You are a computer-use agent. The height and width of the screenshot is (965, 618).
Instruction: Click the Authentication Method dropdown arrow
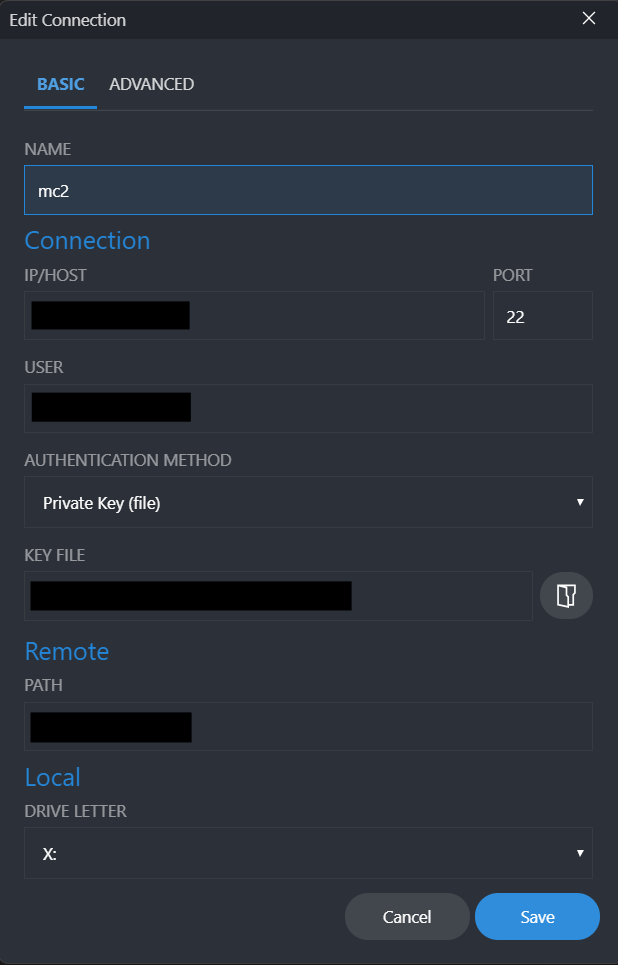[580, 502]
